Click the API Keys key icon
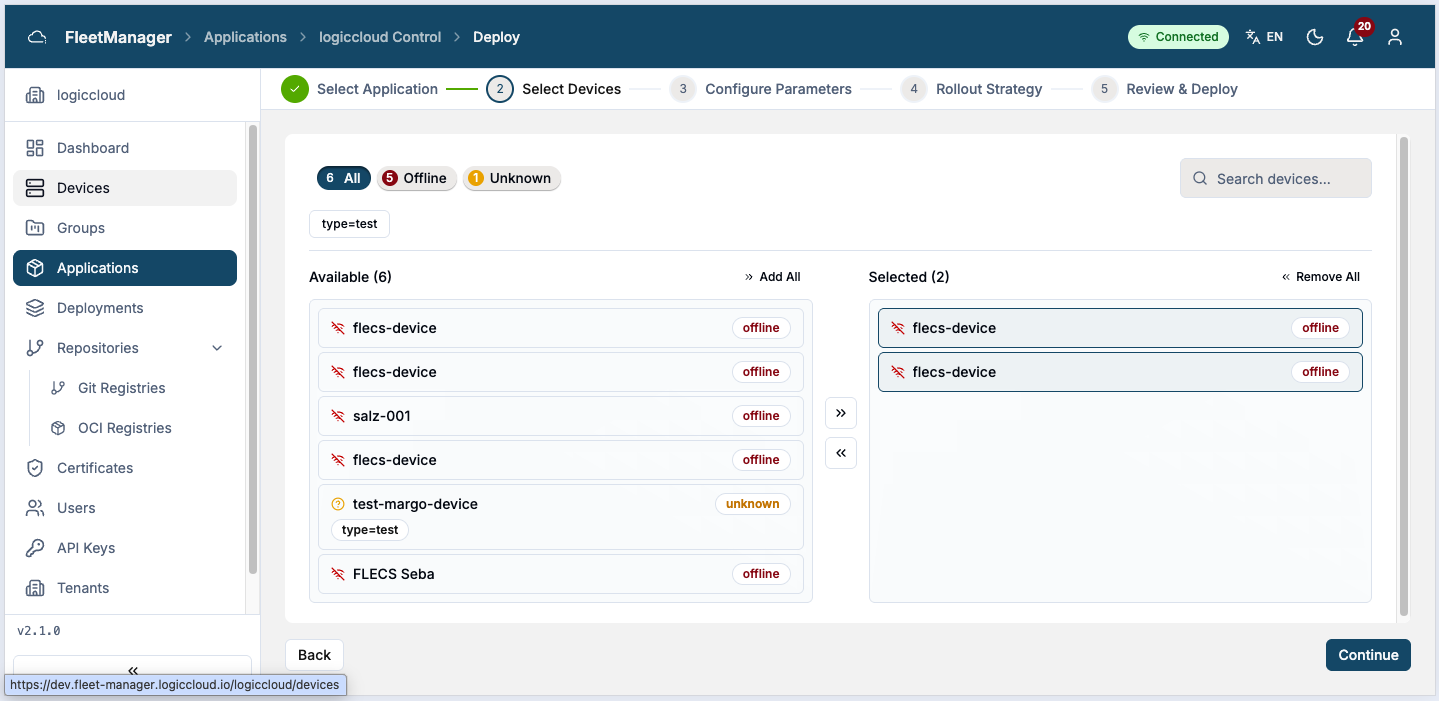The height and width of the screenshot is (701, 1439). [x=35, y=548]
